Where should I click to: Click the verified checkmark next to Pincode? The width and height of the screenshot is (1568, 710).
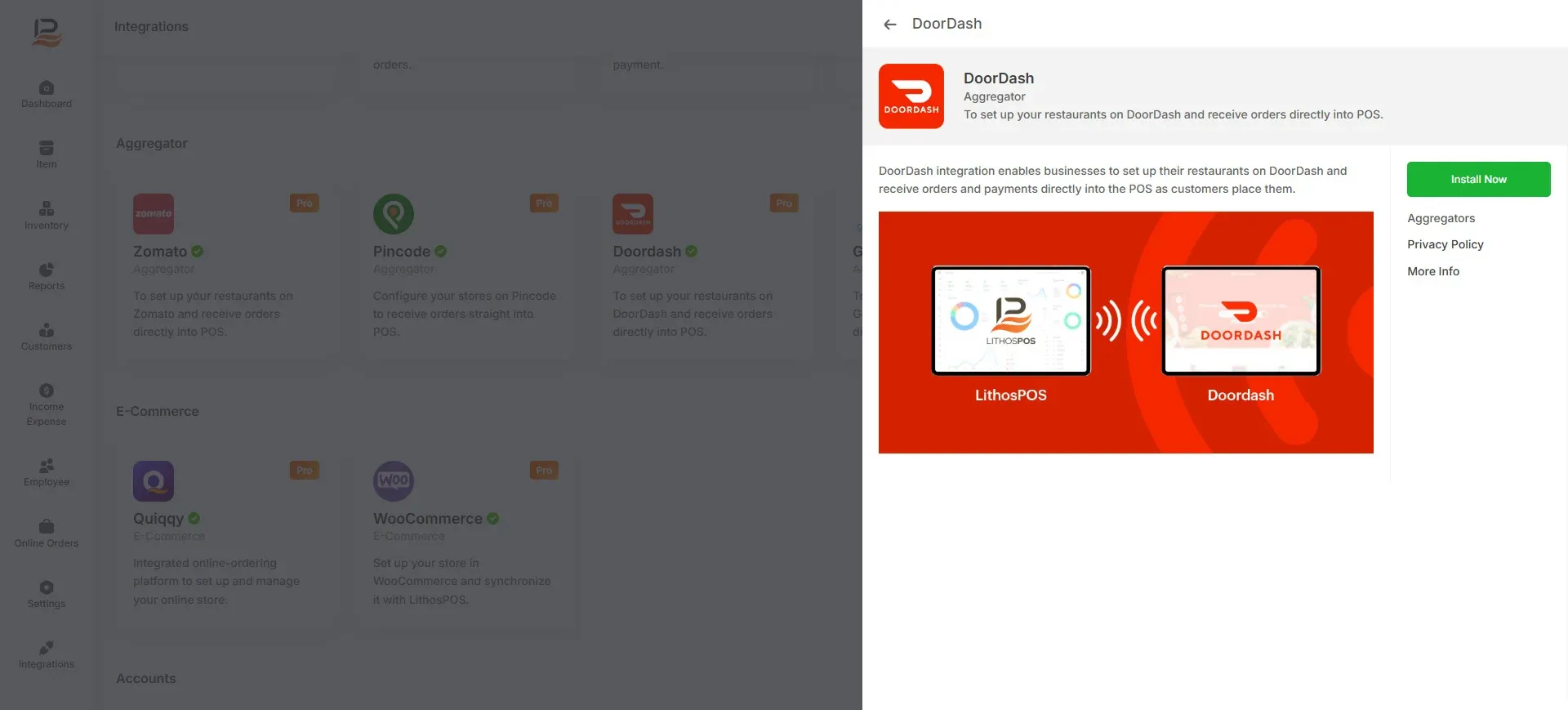tap(441, 252)
